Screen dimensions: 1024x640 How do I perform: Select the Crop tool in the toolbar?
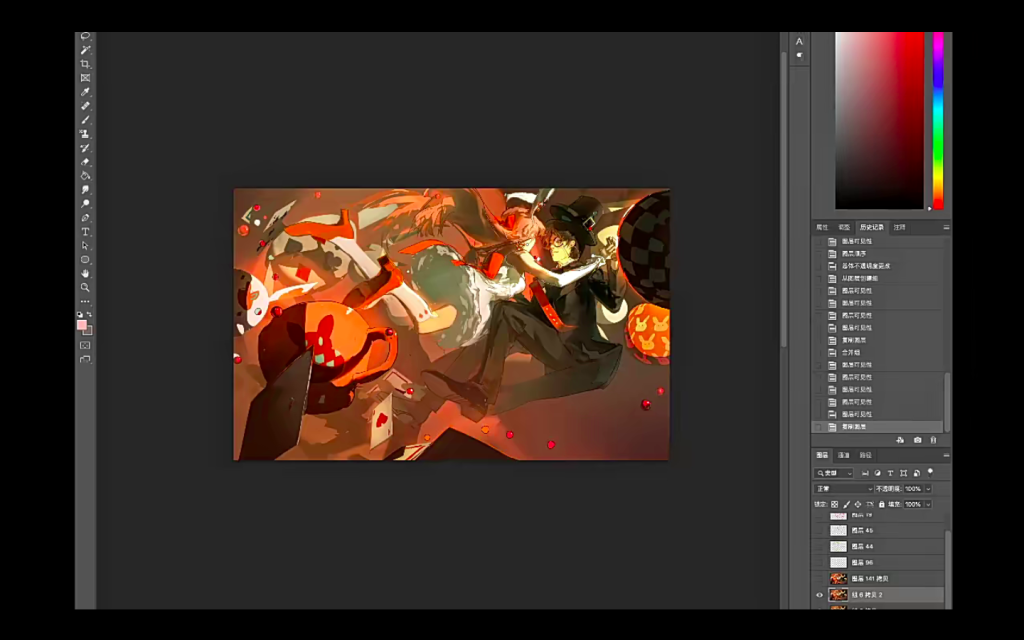85,64
